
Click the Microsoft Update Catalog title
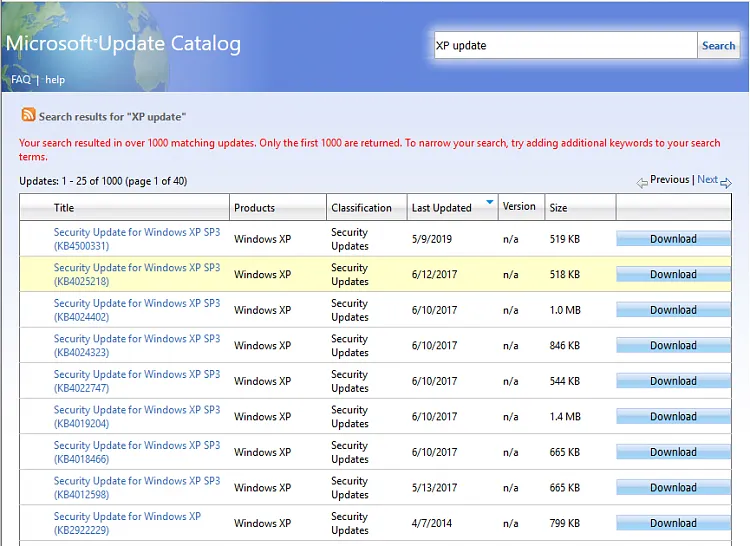coord(123,44)
